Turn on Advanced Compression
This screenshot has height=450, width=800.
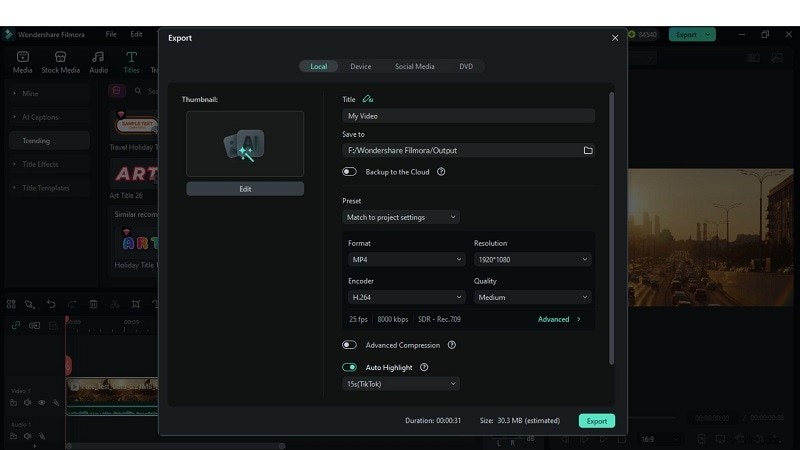pos(349,345)
